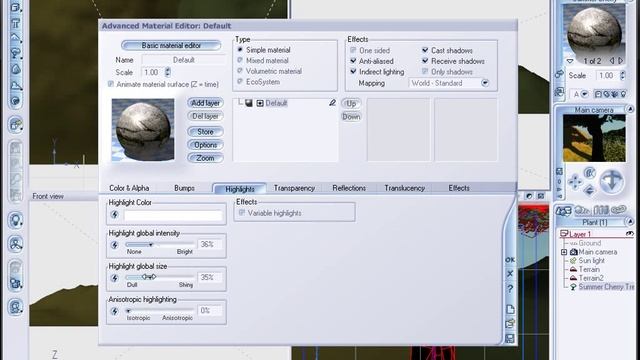Screen dimensions: 640x360
Task: Switch to Transparency tab
Action: click(x=294, y=188)
